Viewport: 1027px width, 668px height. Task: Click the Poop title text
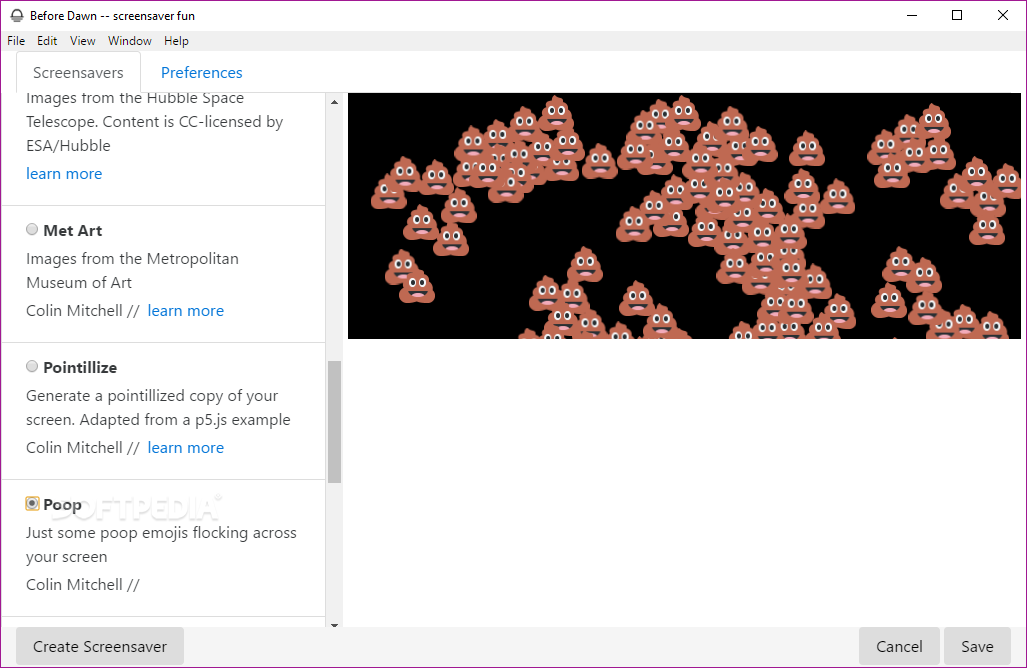click(62, 504)
